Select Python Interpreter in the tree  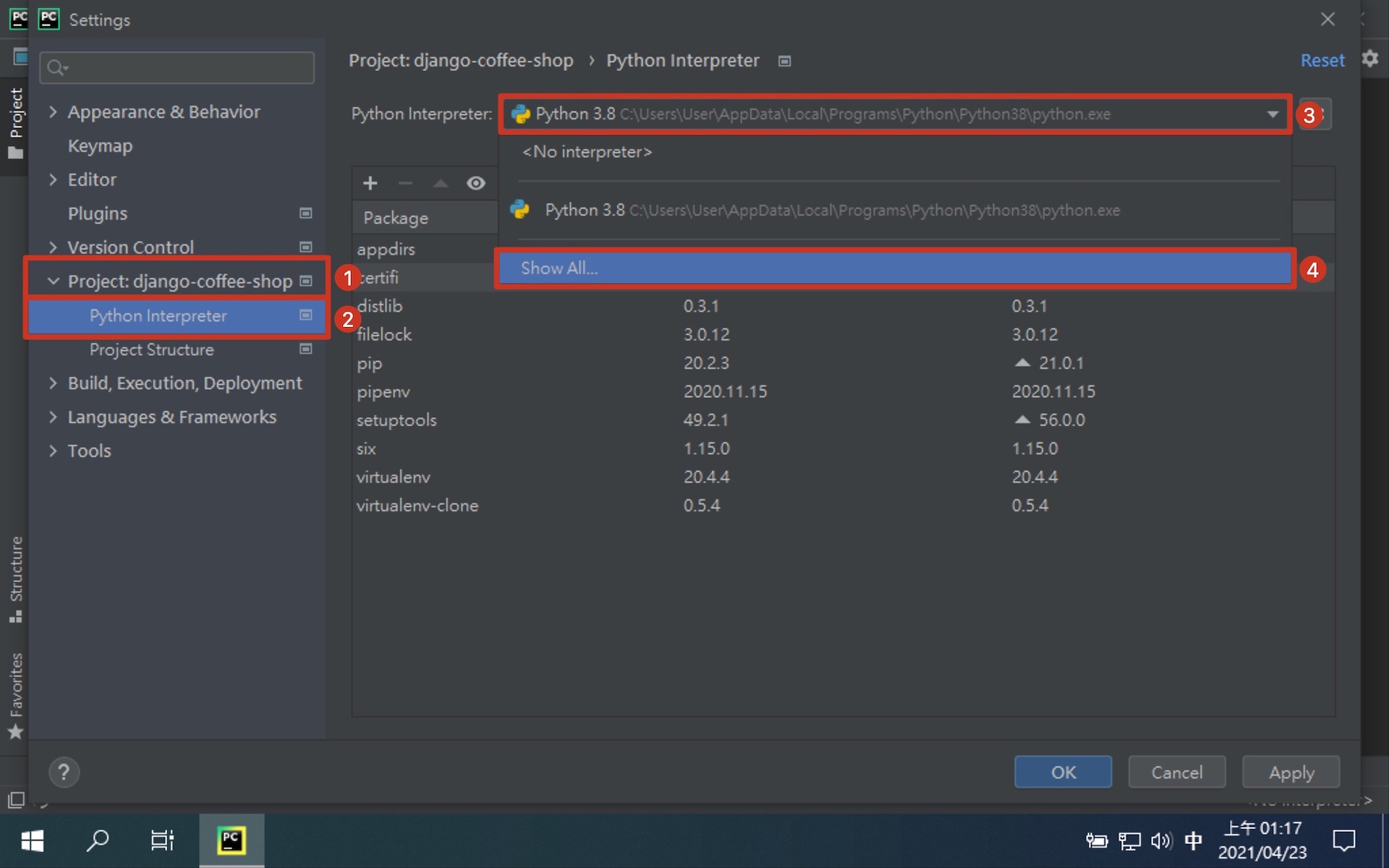click(177, 315)
